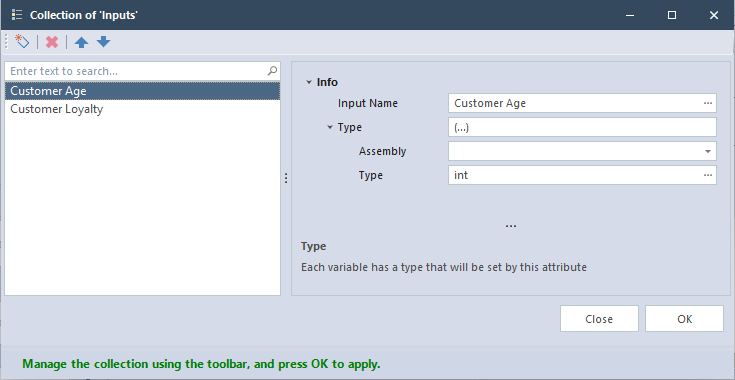The width and height of the screenshot is (735, 380).
Task: Open the Input Name ellipsis editor
Action: [708, 103]
